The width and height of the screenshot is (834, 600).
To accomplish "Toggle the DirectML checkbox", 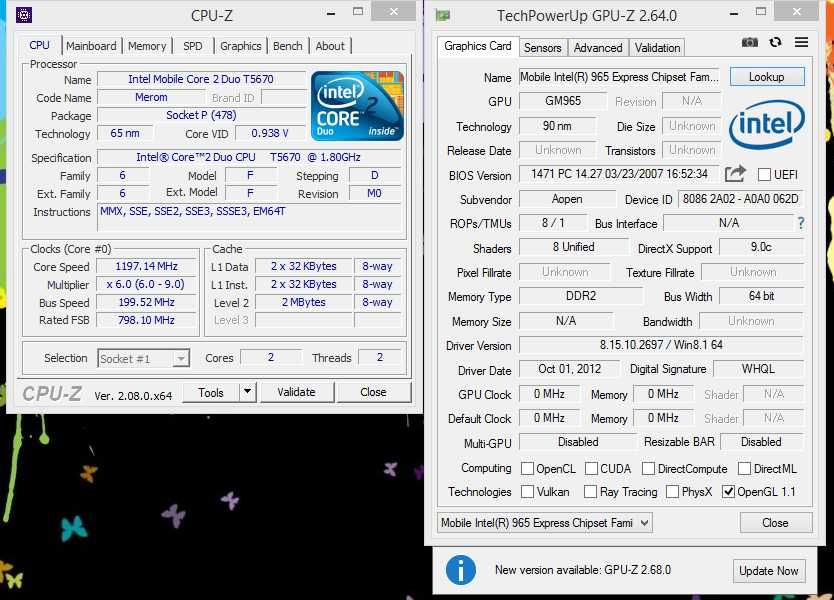I will [x=744, y=468].
